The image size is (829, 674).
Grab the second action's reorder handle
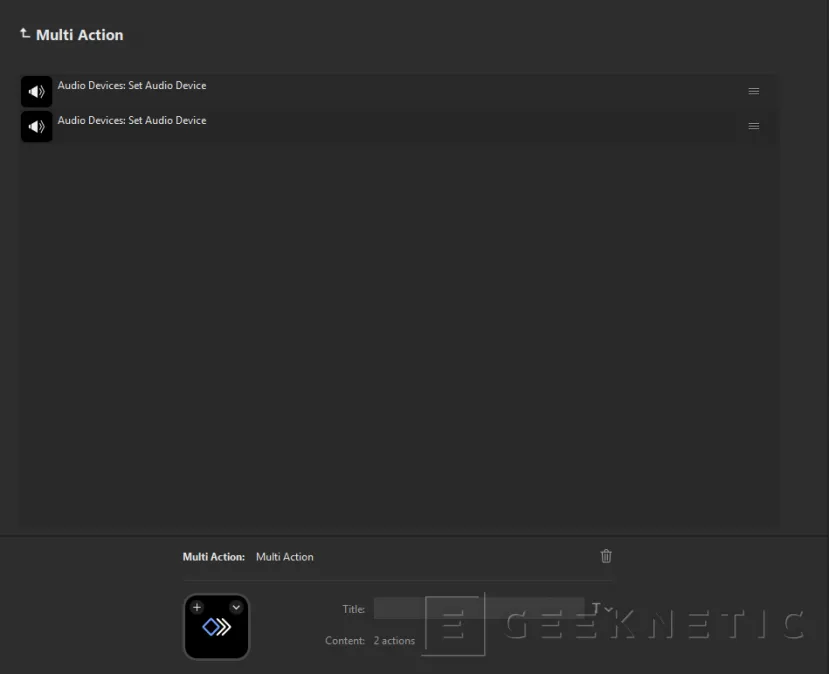(754, 126)
